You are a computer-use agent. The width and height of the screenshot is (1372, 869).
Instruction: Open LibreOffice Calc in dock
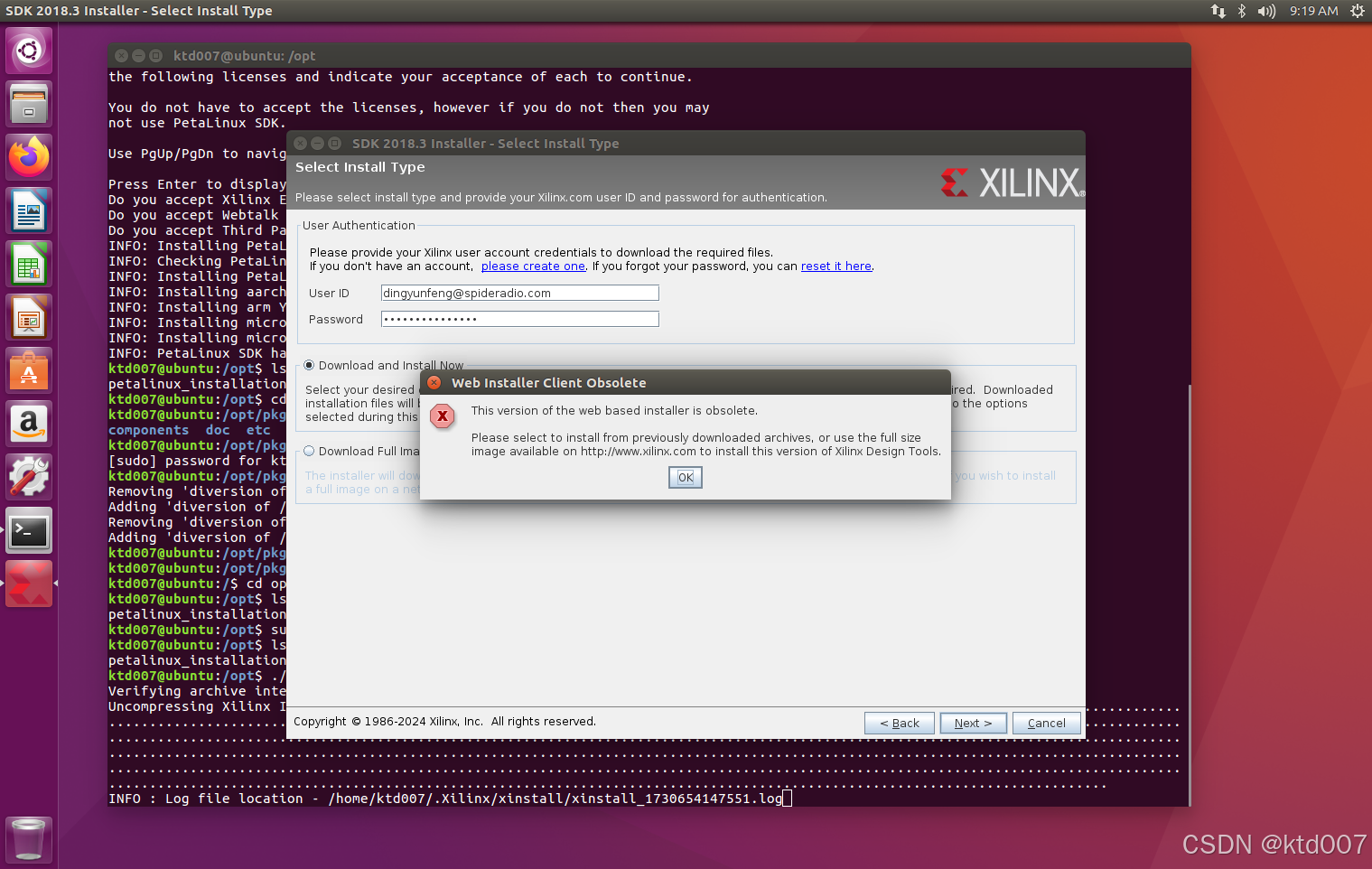29,264
